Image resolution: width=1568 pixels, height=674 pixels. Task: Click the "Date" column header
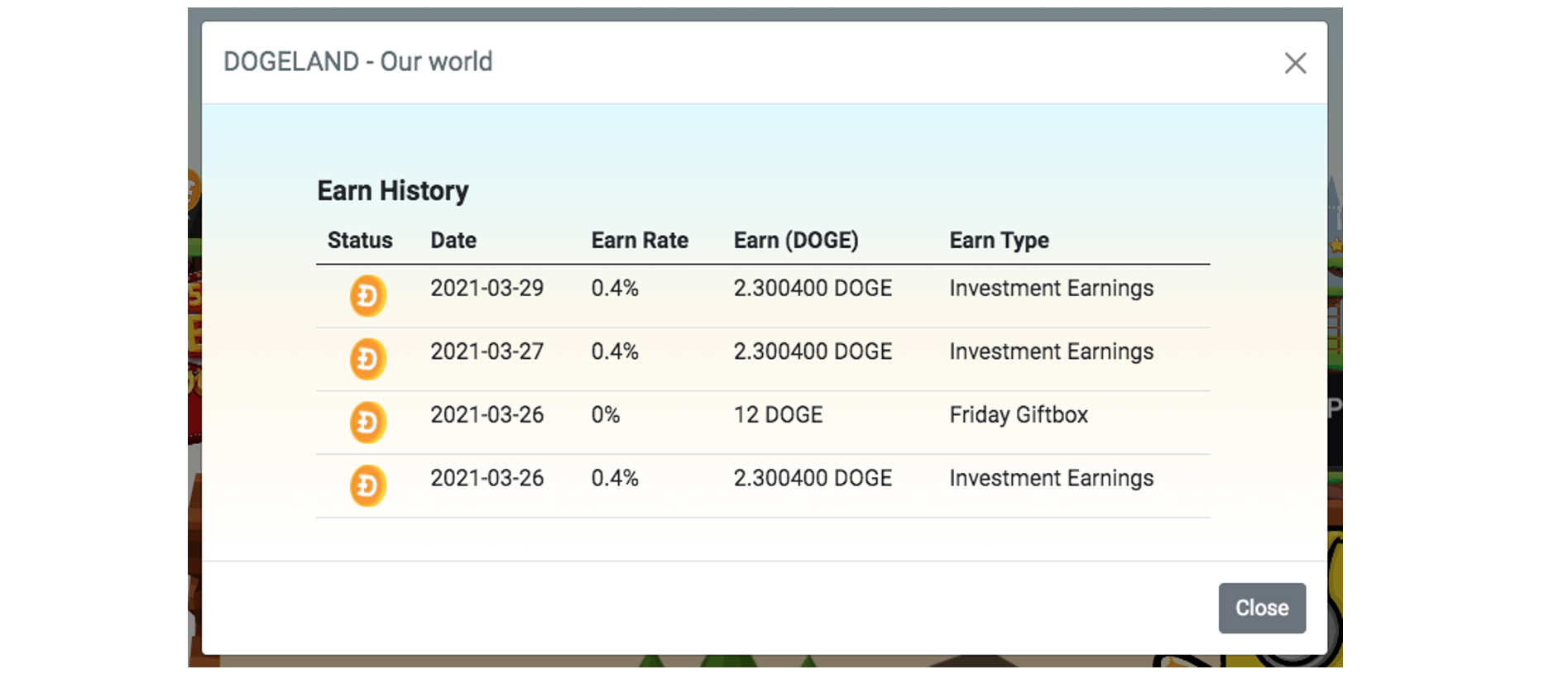pos(453,240)
